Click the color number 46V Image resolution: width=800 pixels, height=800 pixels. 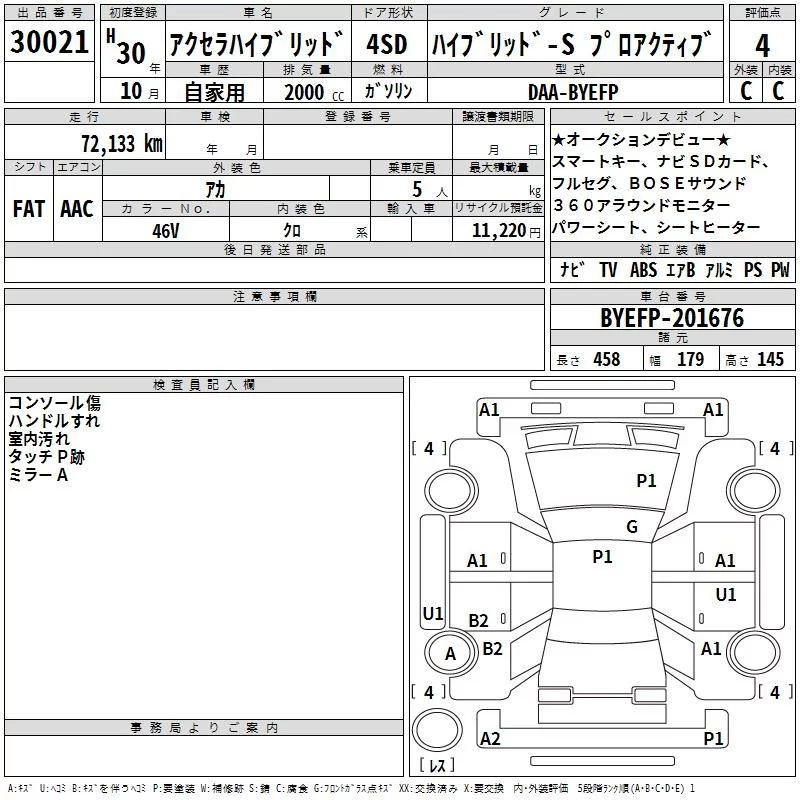click(x=165, y=229)
